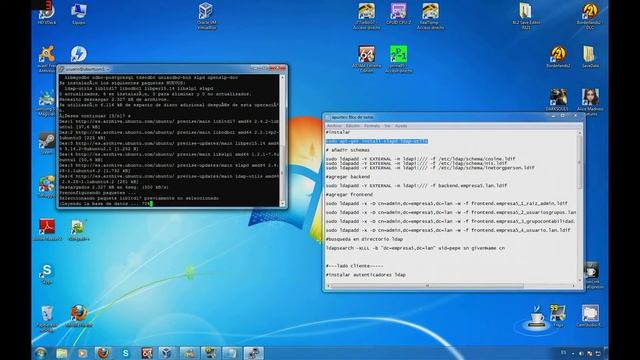This screenshot has height=360, width=640.
Task: Switch to VirtualBox in the taskbar
Action: click(167, 353)
